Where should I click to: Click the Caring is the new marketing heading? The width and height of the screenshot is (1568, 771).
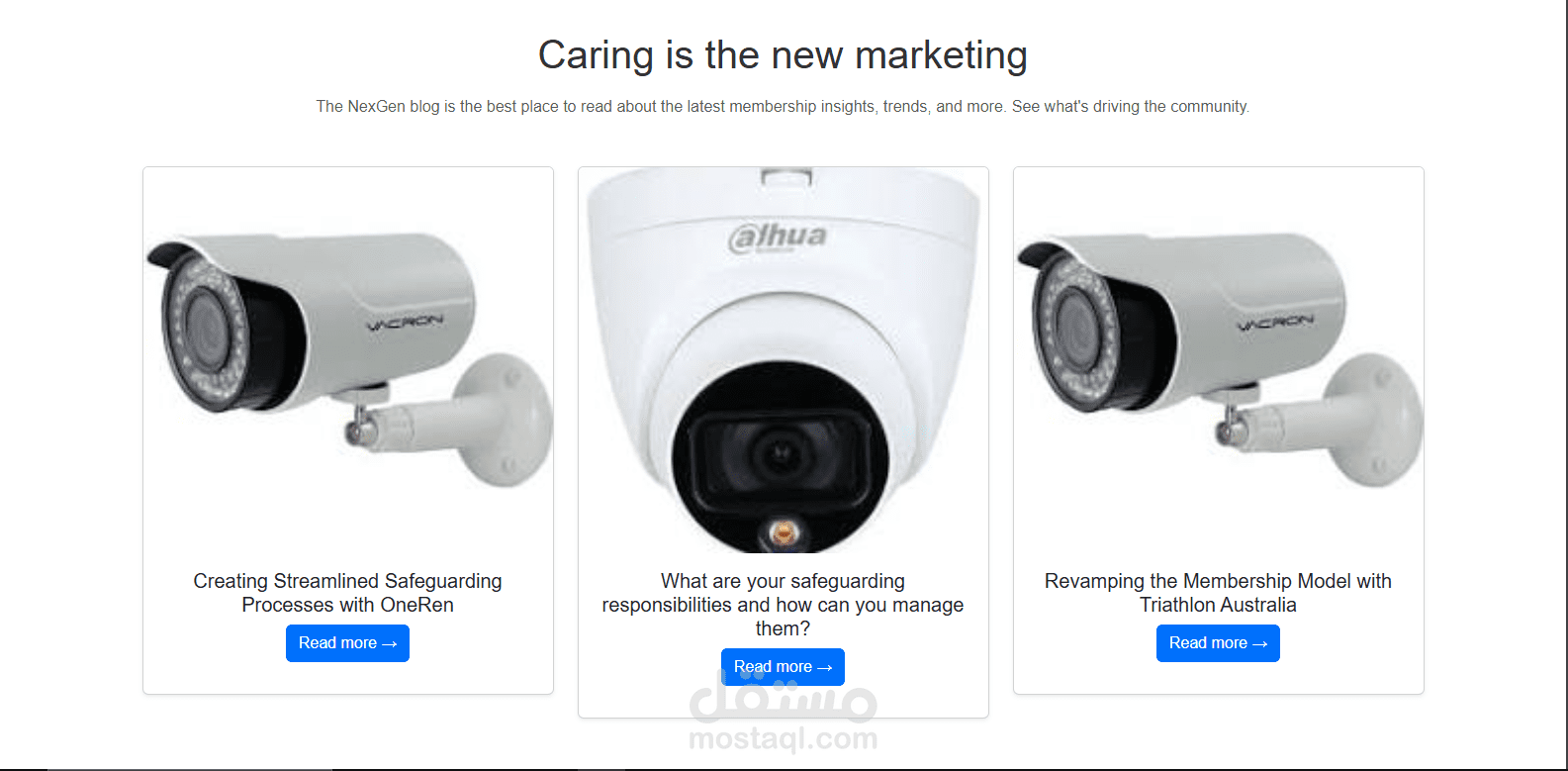pos(783,55)
